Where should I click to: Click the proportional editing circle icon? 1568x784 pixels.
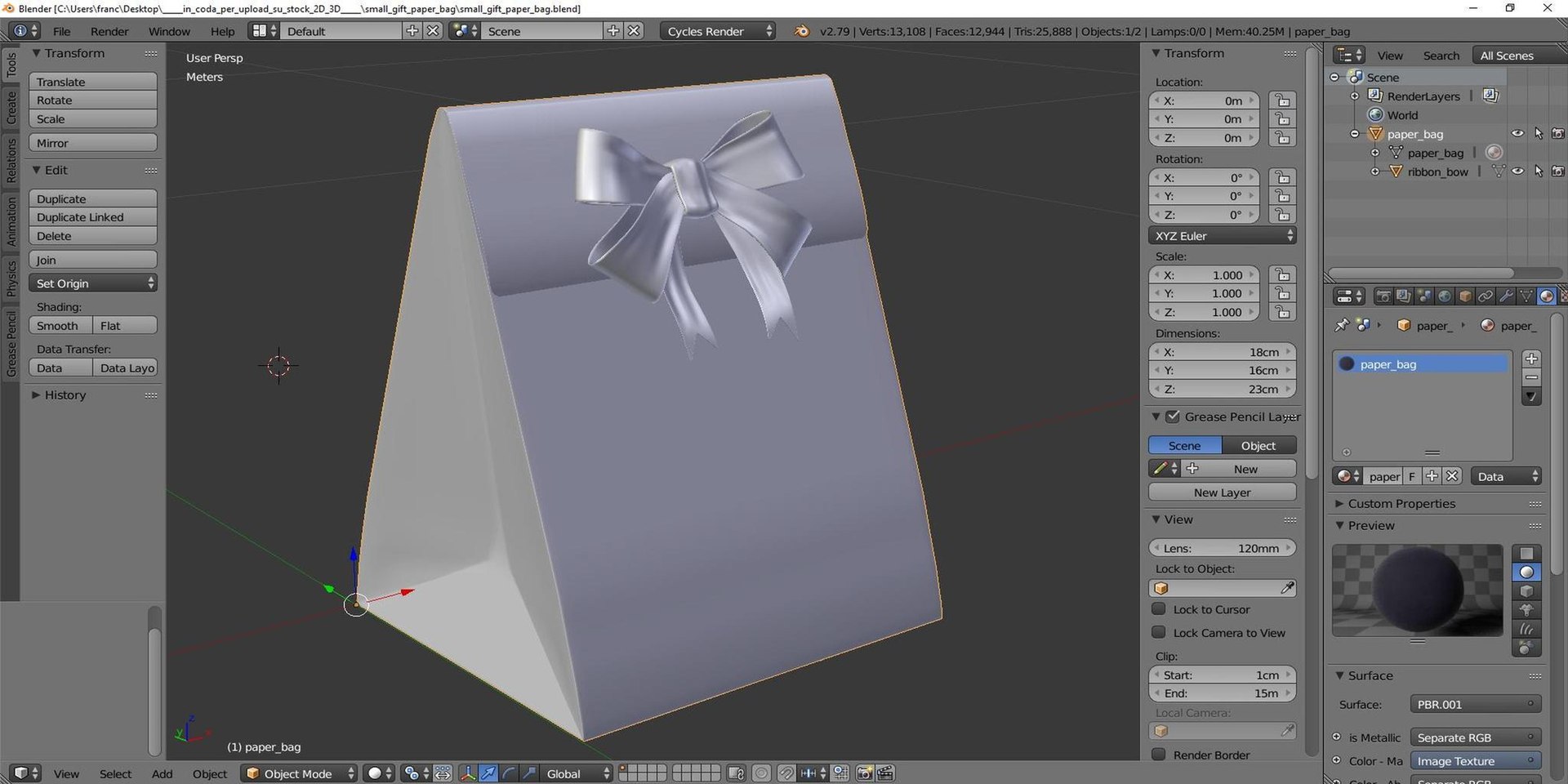761,773
